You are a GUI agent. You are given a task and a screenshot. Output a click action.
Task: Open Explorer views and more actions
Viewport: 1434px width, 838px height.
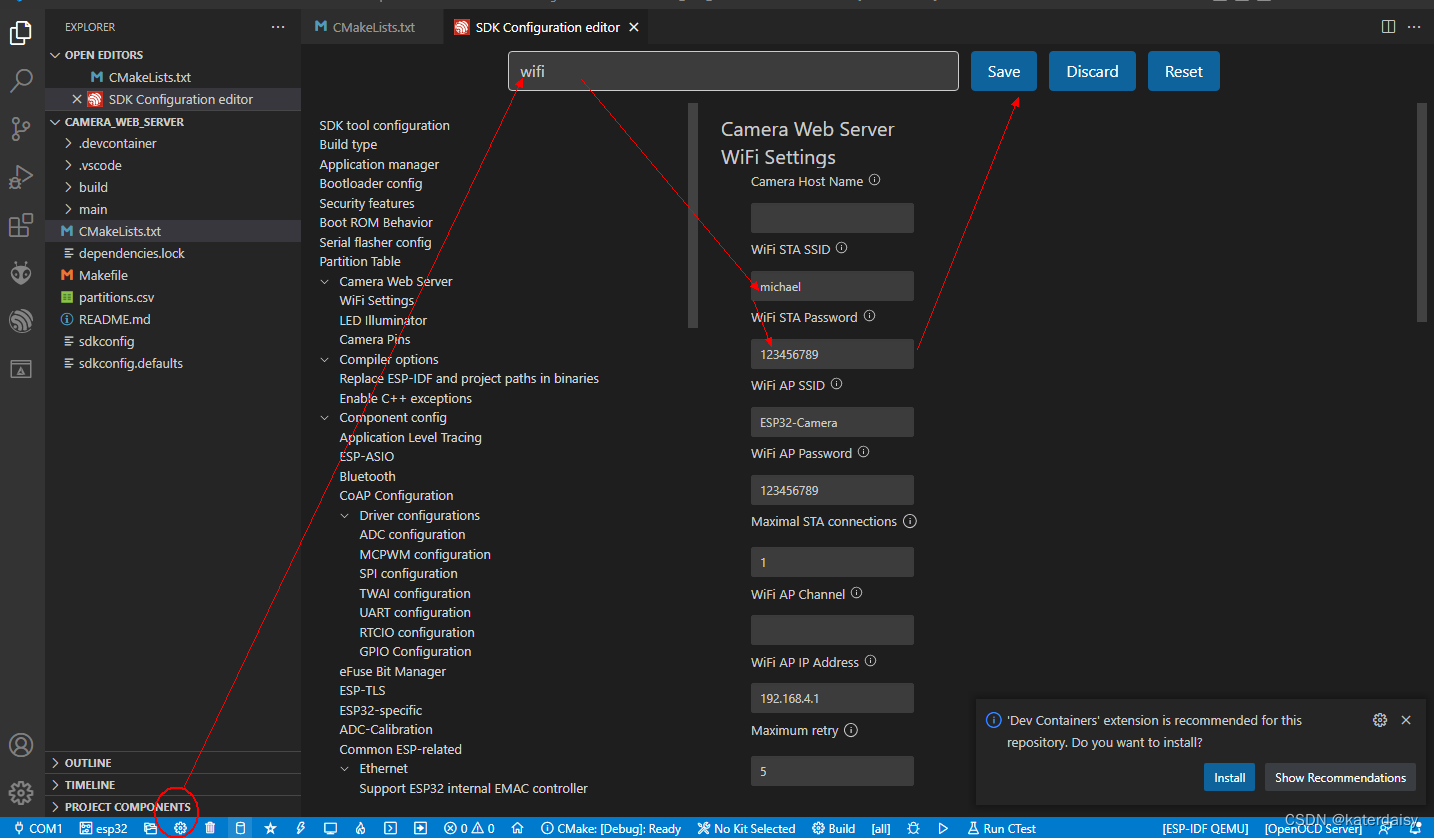click(x=278, y=27)
